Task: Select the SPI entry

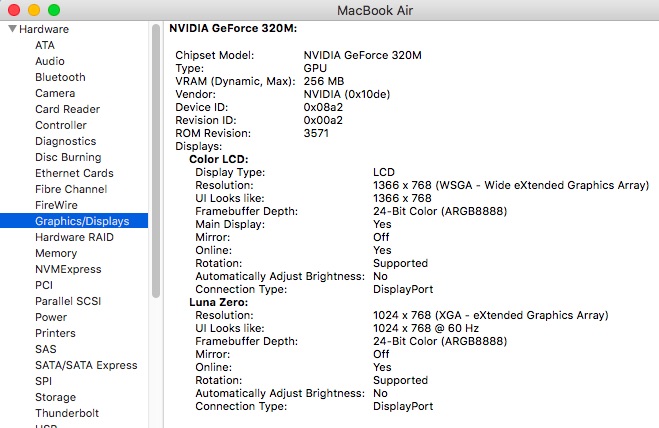Action: (x=43, y=380)
